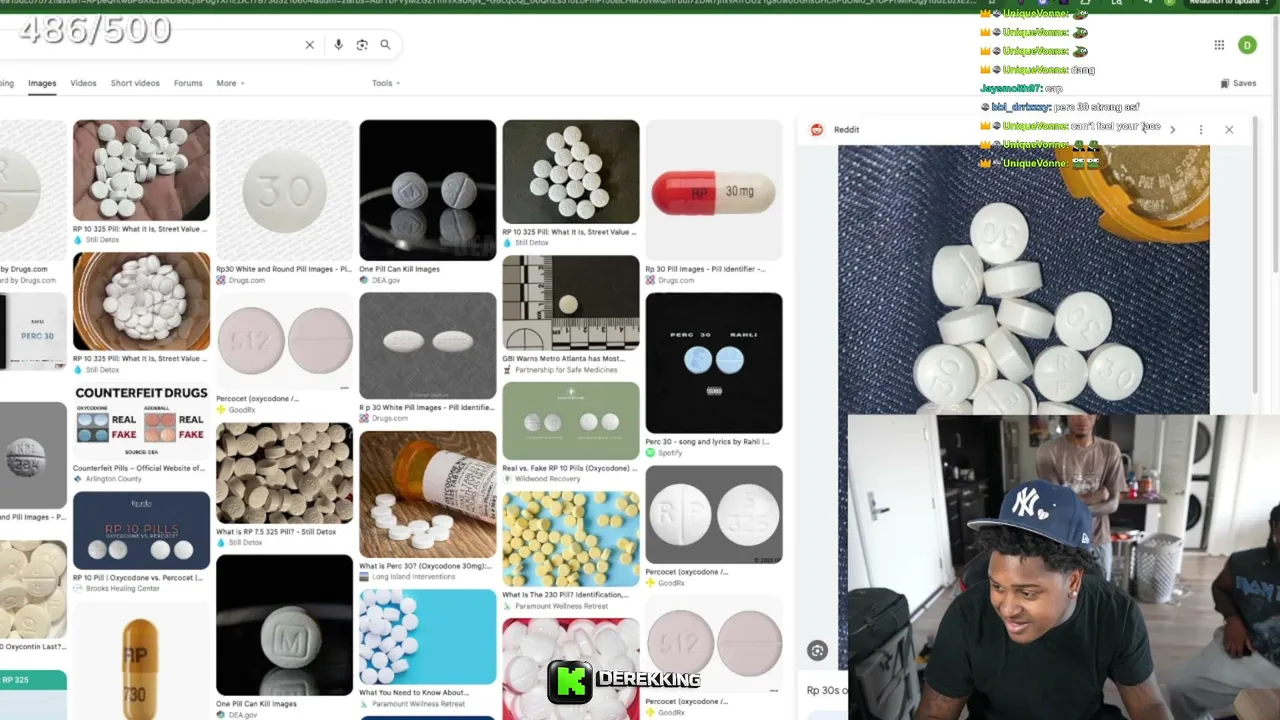Open the Wildwood Recovery source link
The width and height of the screenshot is (1280, 720).
click(542, 479)
